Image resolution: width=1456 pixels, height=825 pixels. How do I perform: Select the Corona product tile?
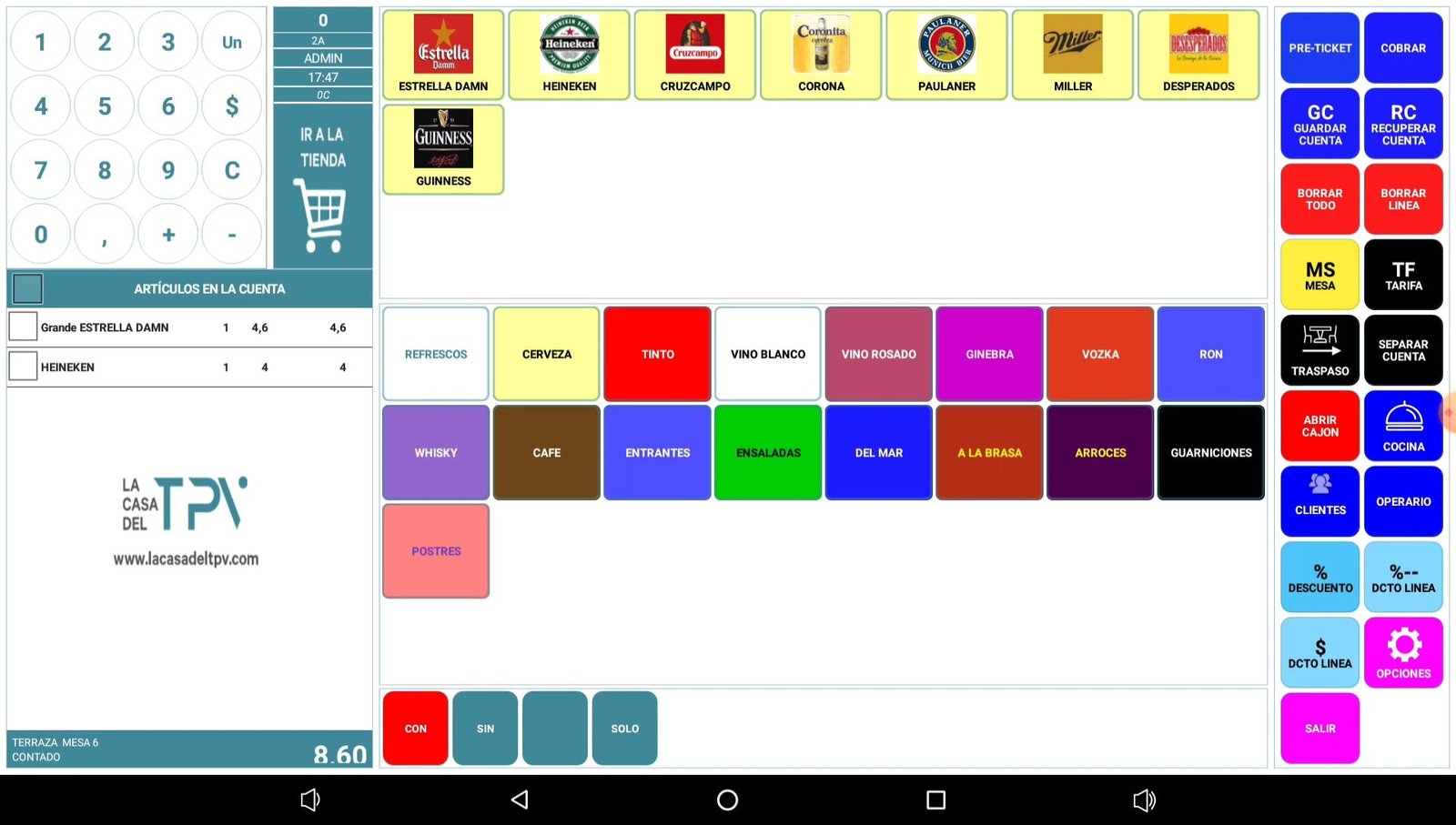click(821, 55)
